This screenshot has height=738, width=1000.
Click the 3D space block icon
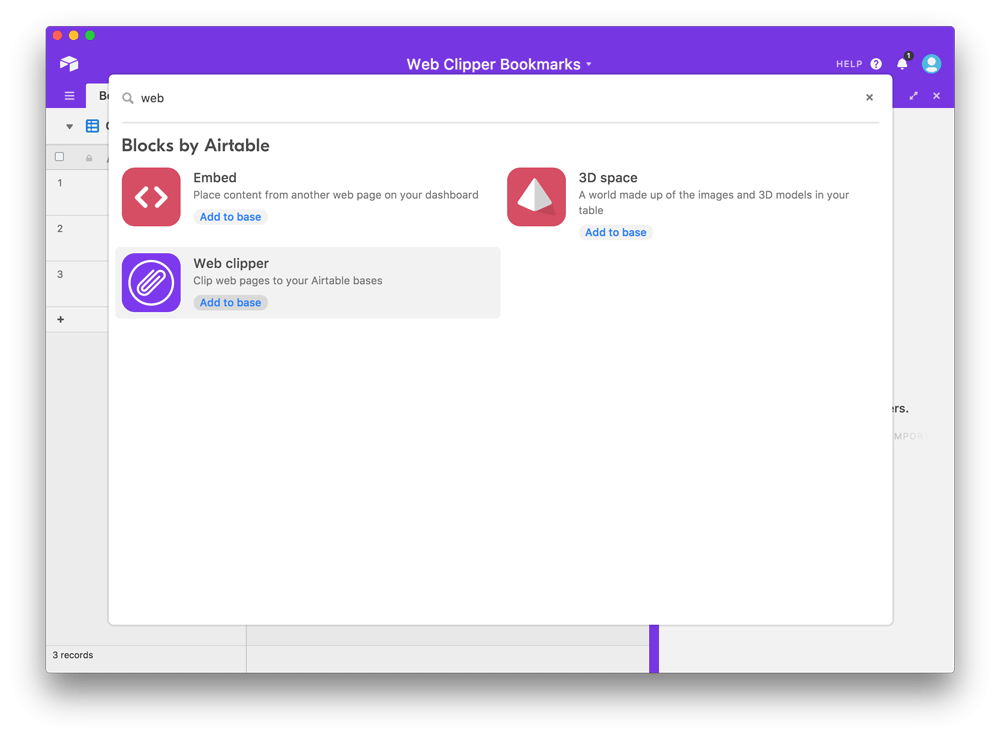[x=536, y=196]
